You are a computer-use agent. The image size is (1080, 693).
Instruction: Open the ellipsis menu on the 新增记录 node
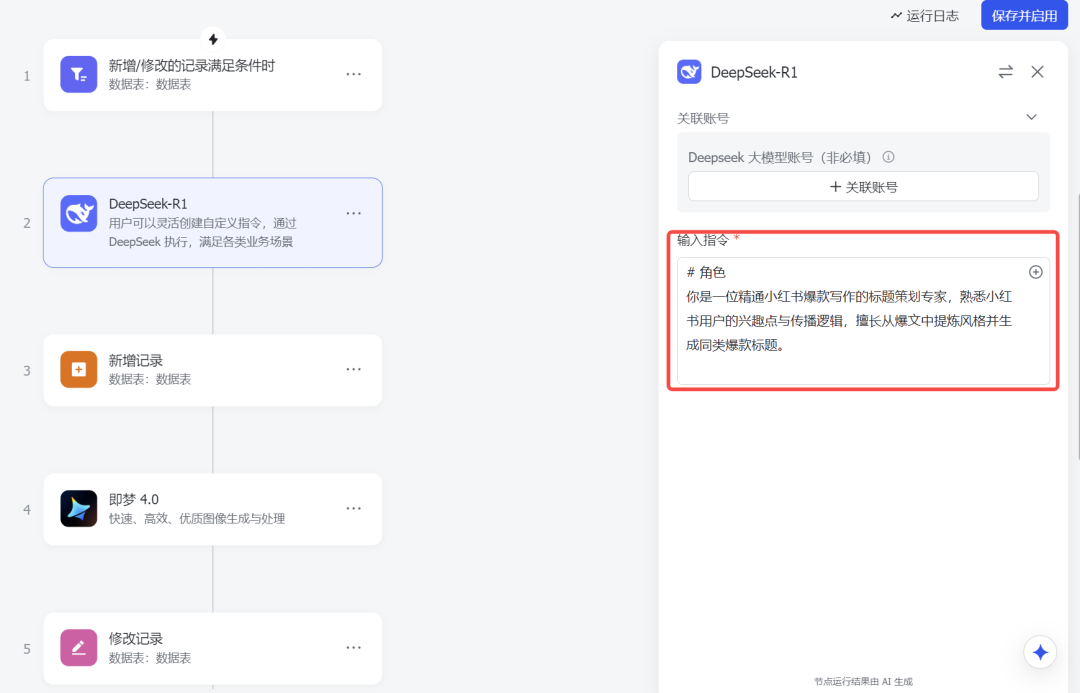(x=353, y=369)
